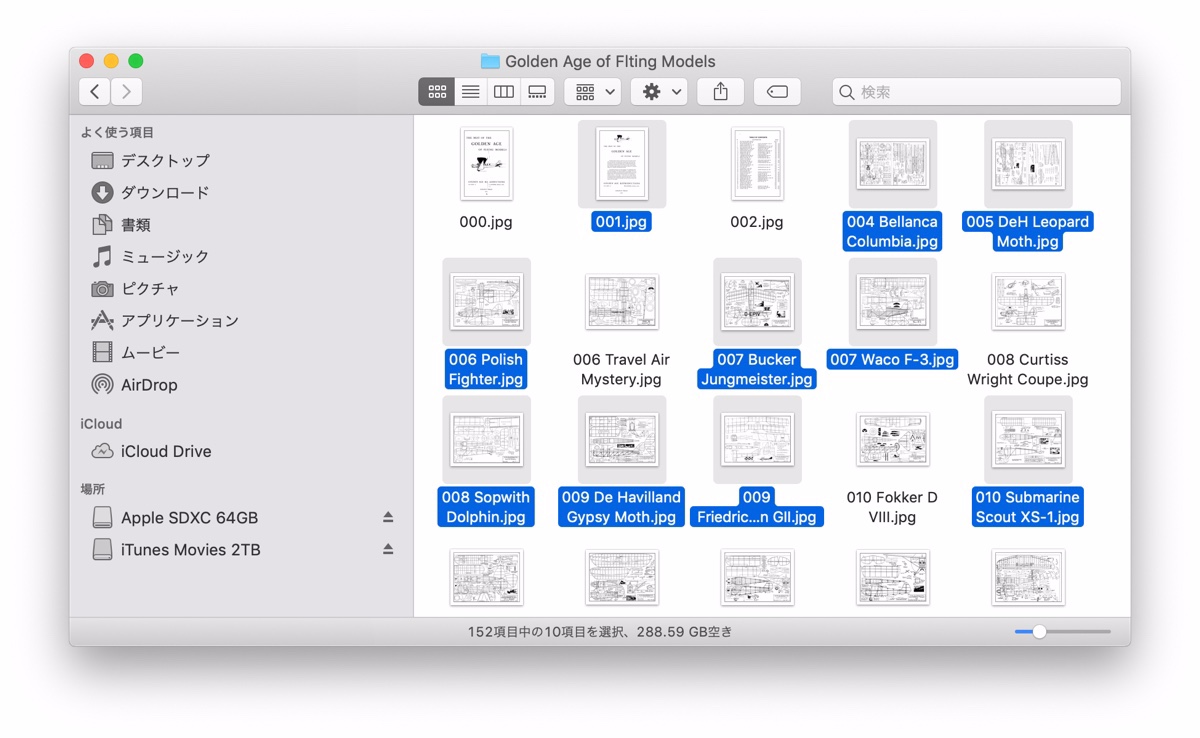Viewport: 1200px width, 738px height.
Task: Eject the Apple SDXC 64GB volume
Action: click(388, 518)
